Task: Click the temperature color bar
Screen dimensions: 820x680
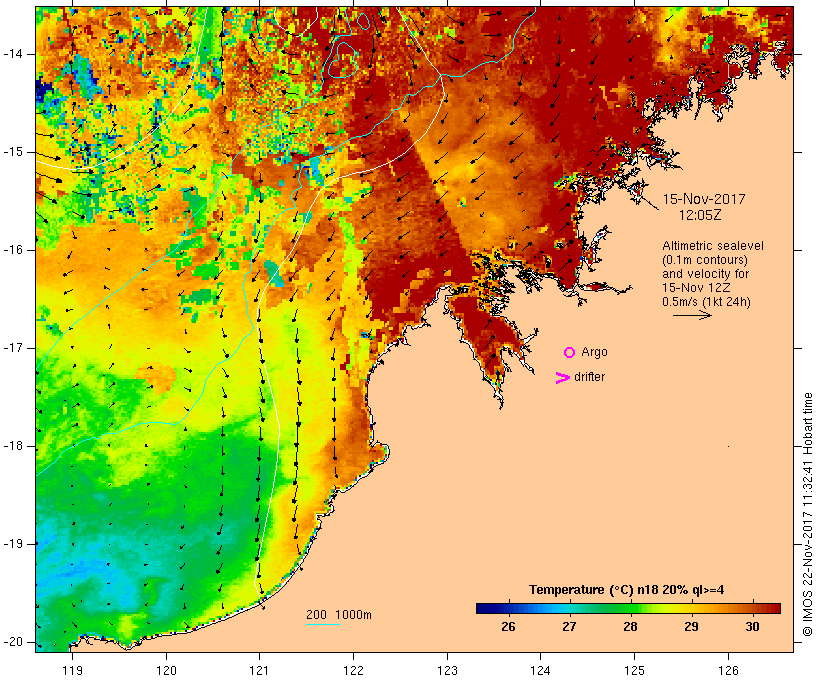Action: 628,608
